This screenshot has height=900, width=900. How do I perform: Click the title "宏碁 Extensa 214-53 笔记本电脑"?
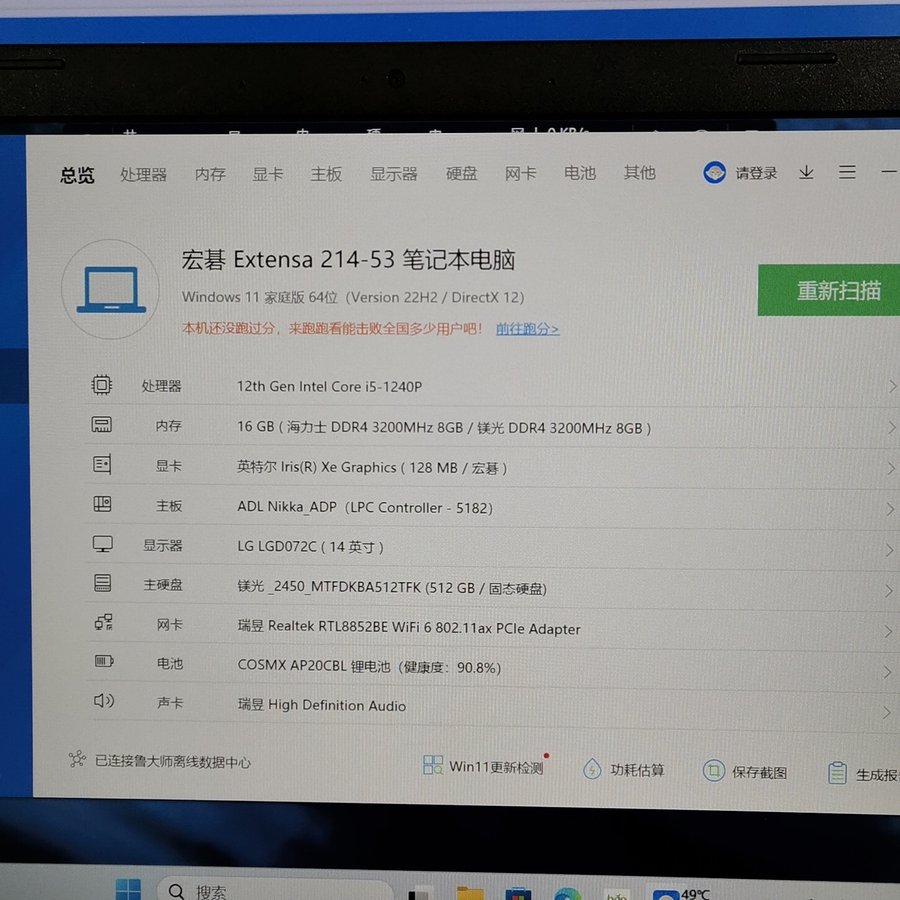[x=348, y=259]
